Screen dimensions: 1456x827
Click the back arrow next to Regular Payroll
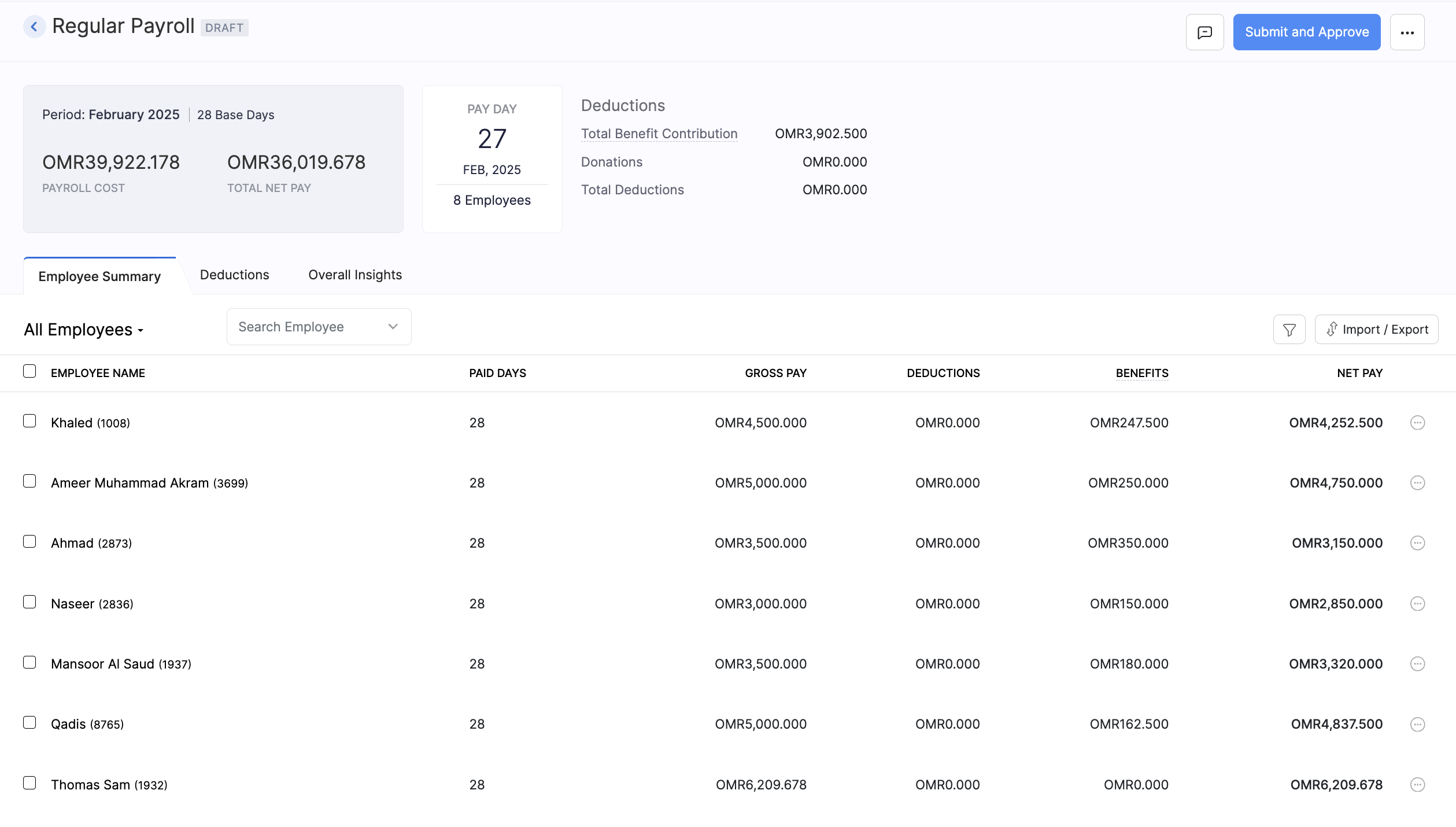[x=34, y=26]
